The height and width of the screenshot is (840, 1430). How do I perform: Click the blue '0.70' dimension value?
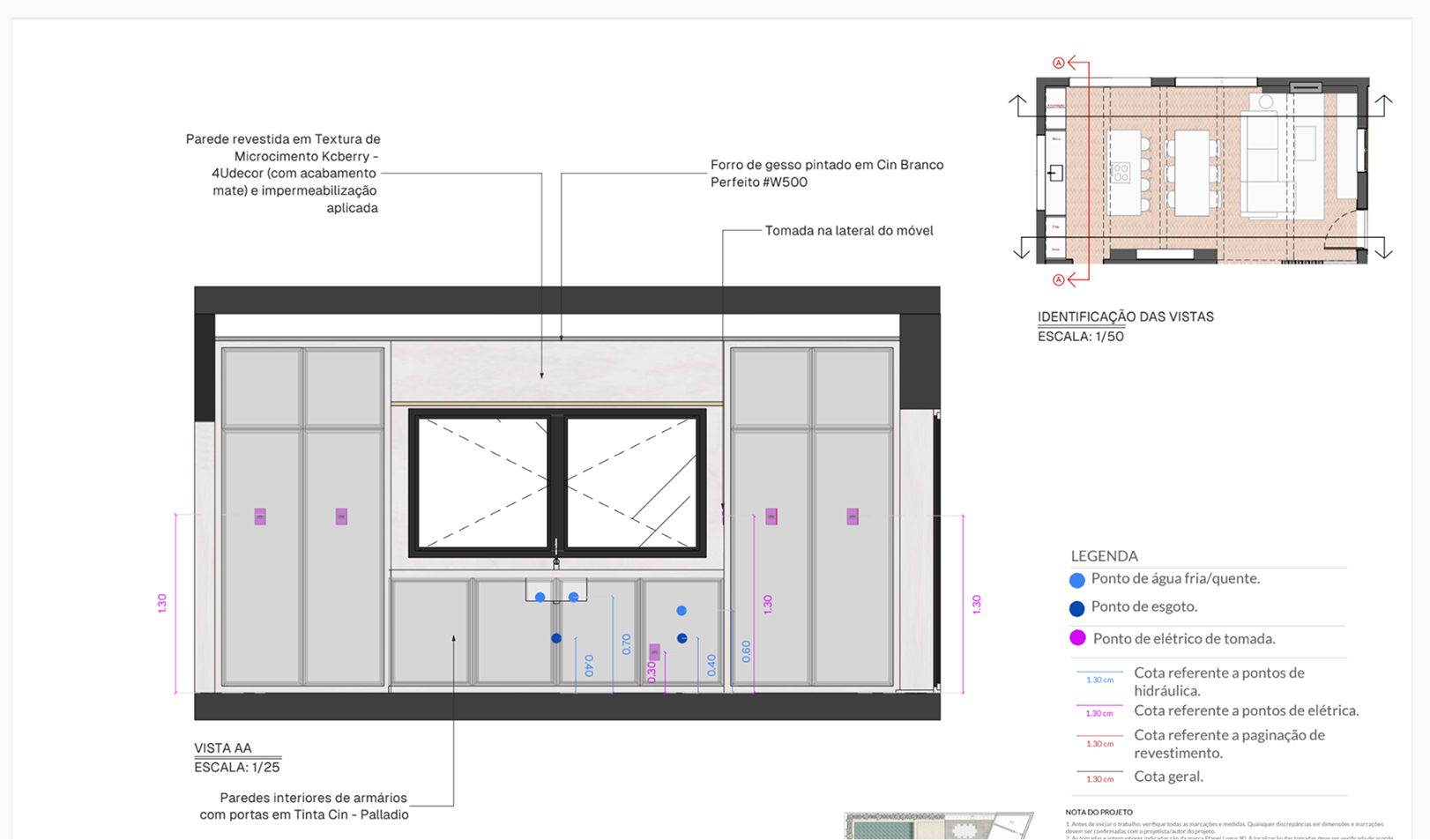(x=626, y=644)
